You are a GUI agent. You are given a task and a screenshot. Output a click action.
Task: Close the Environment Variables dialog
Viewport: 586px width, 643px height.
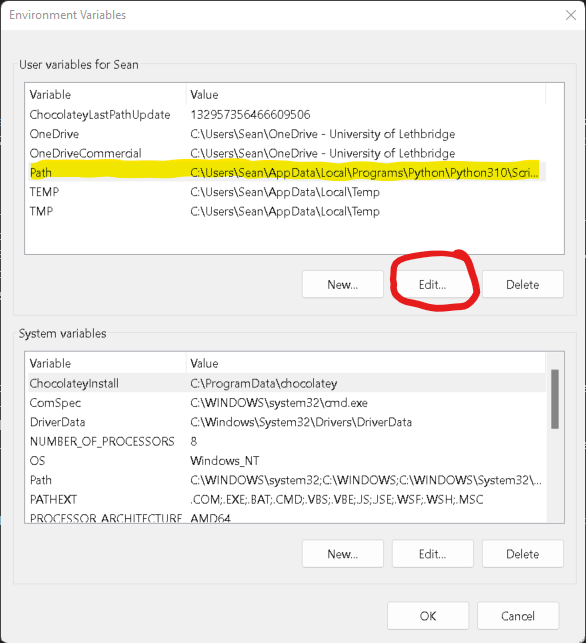pos(570,15)
